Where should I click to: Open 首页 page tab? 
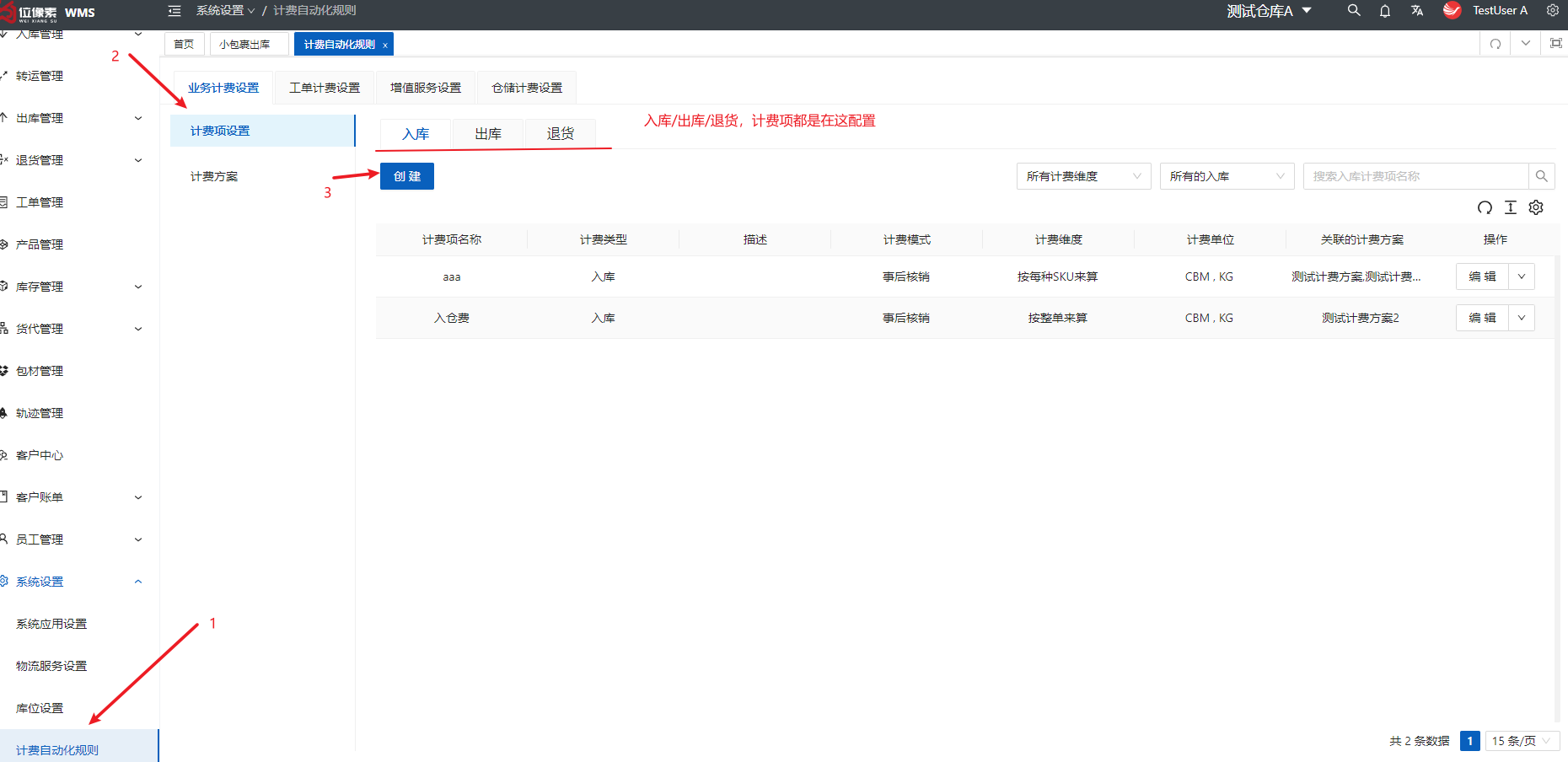[x=184, y=44]
